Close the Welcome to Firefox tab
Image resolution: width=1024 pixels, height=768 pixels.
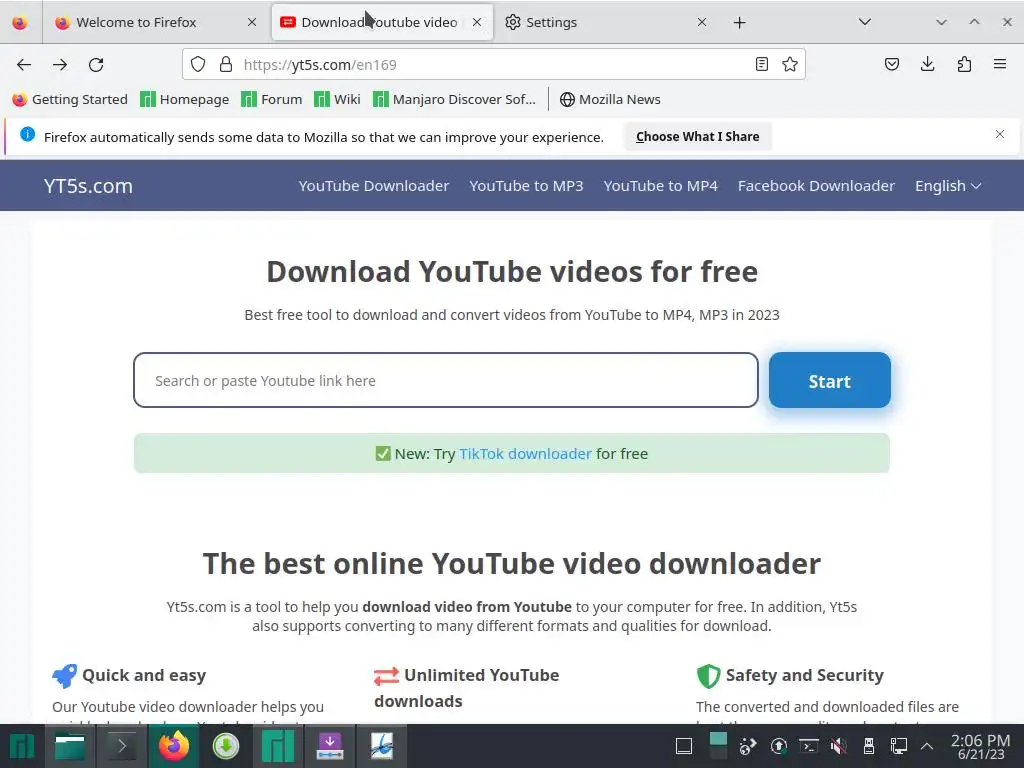click(x=252, y=22)
